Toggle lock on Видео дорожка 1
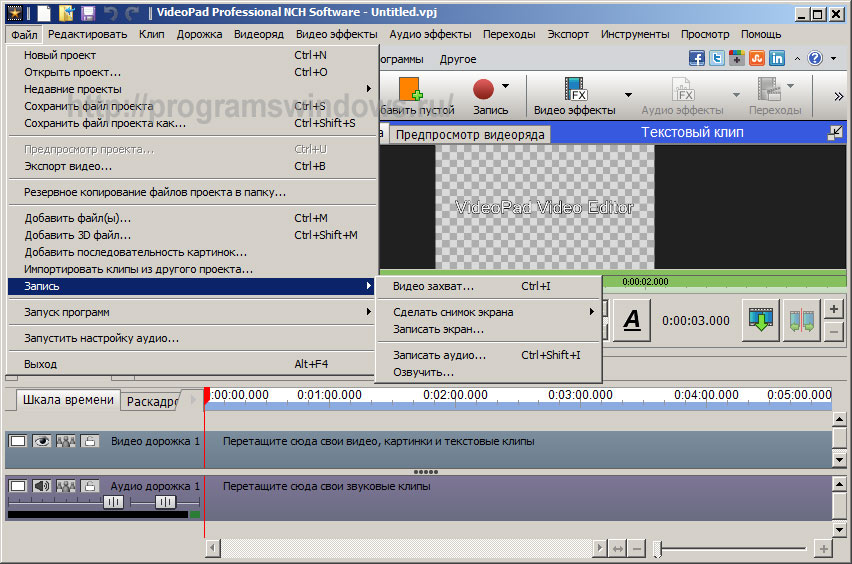This screenshot has height=564, width=852. coord(90,441)
